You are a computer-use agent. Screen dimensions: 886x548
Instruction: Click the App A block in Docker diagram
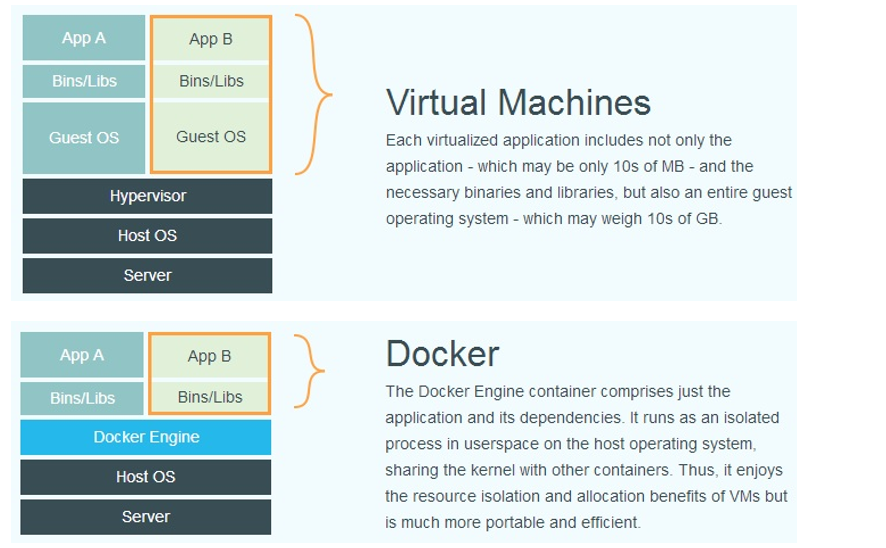coord(82,355)
